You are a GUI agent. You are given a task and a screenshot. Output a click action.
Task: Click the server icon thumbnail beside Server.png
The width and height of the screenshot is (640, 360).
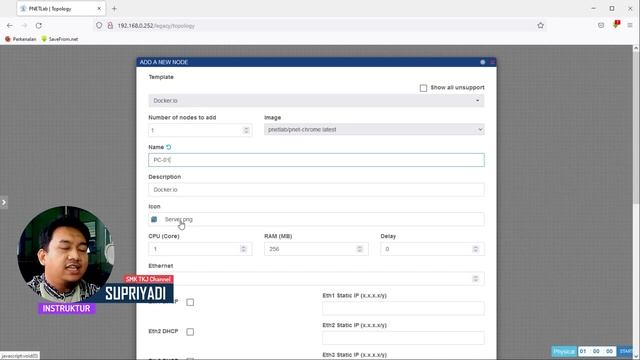point(154,220)
